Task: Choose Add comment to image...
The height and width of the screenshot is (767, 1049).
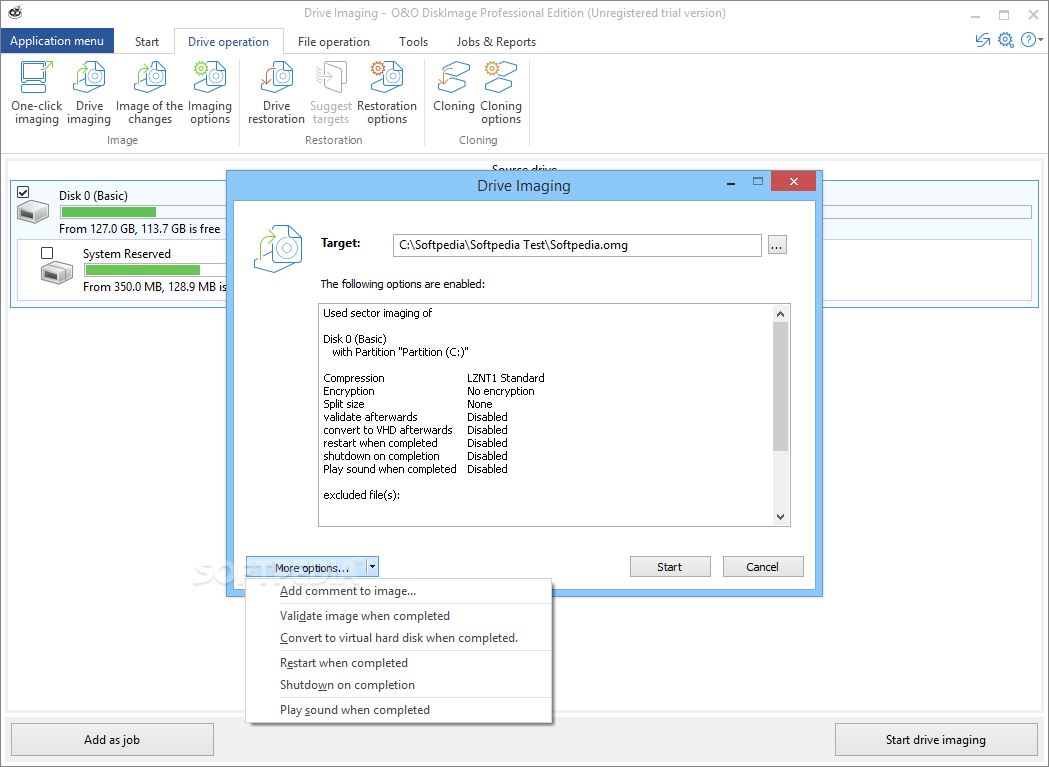Action: point(399,591)
